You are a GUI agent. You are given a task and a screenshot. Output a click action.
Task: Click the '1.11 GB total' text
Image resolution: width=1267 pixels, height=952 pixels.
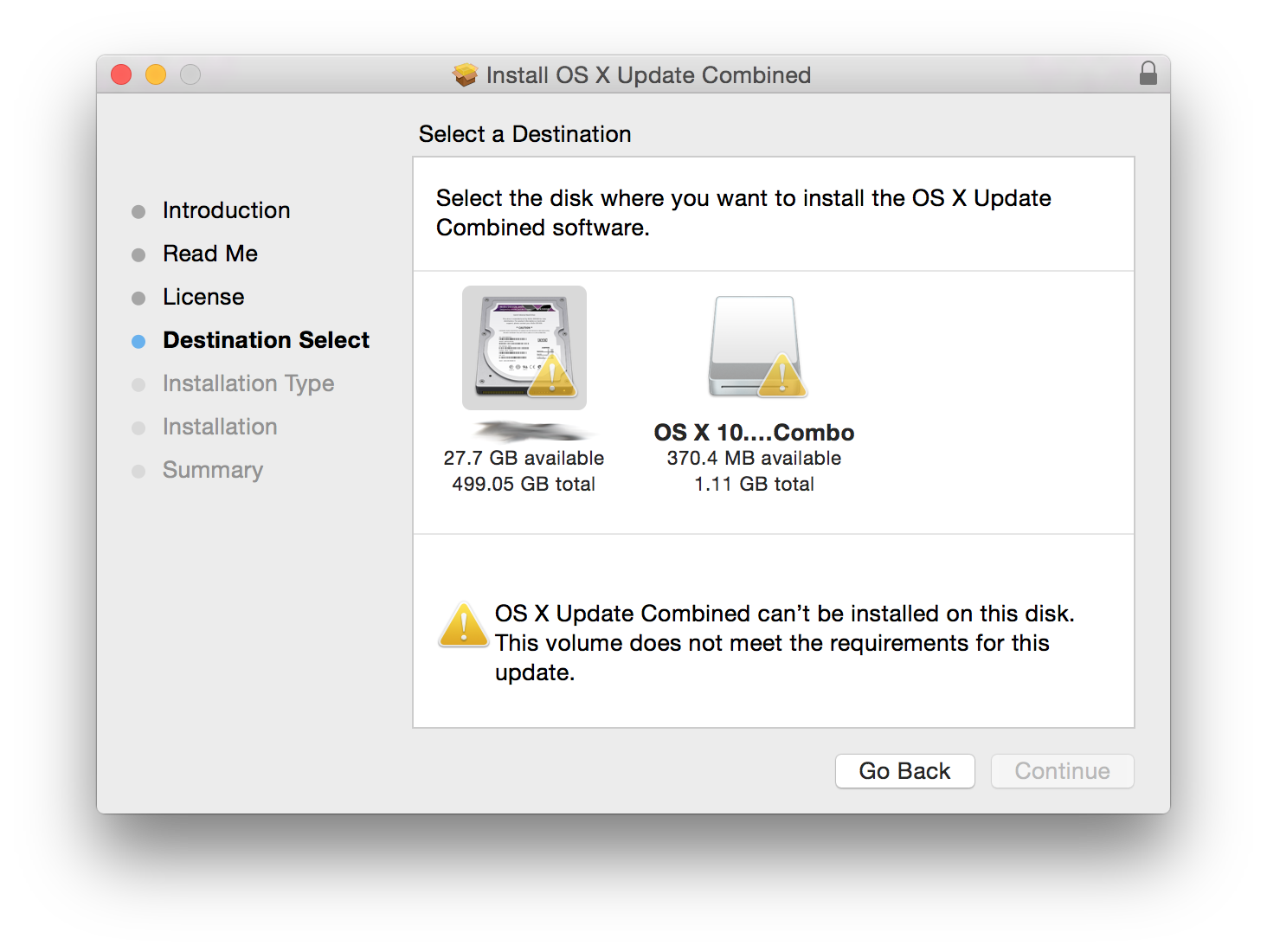point(754,484)
